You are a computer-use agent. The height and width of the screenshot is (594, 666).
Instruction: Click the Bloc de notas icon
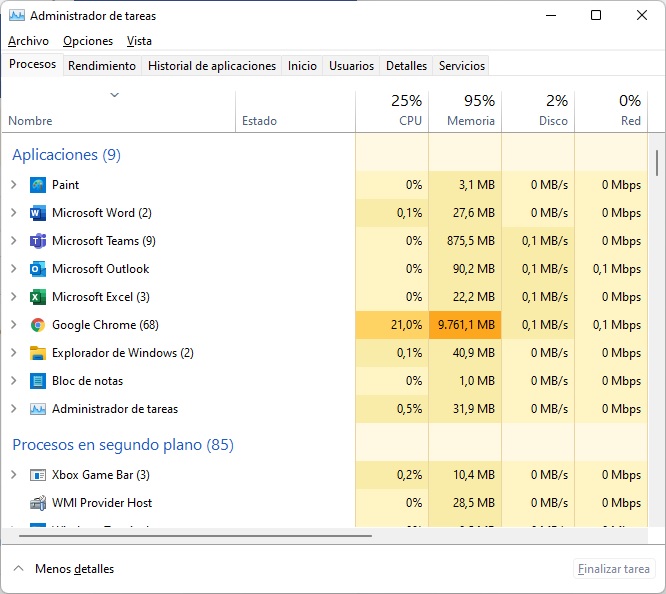38,381
